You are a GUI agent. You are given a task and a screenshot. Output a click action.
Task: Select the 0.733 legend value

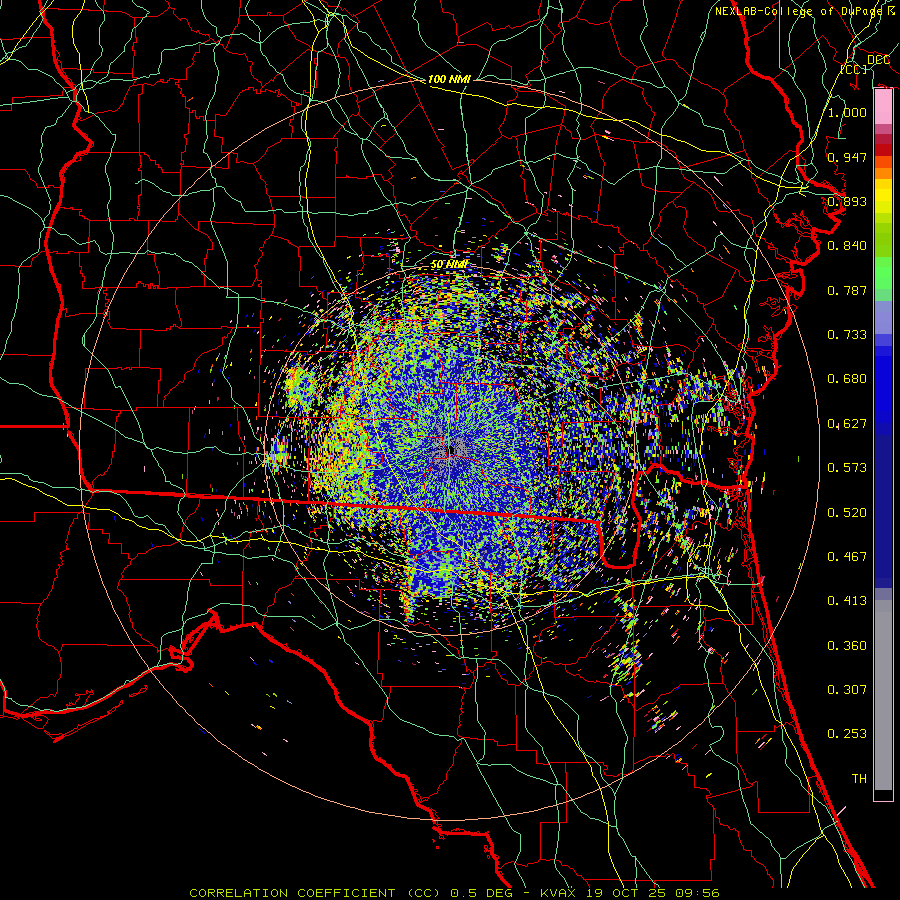(847, 335)
